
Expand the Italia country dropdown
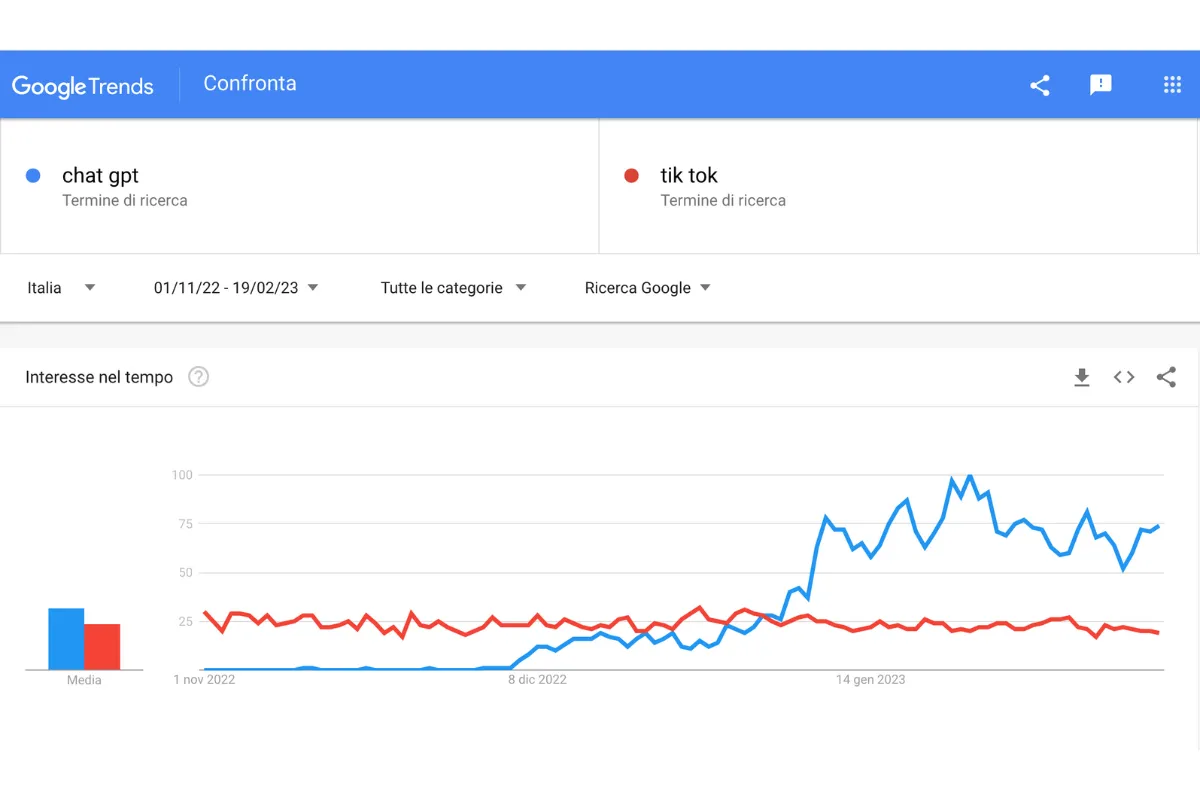(x=61, y=288)
